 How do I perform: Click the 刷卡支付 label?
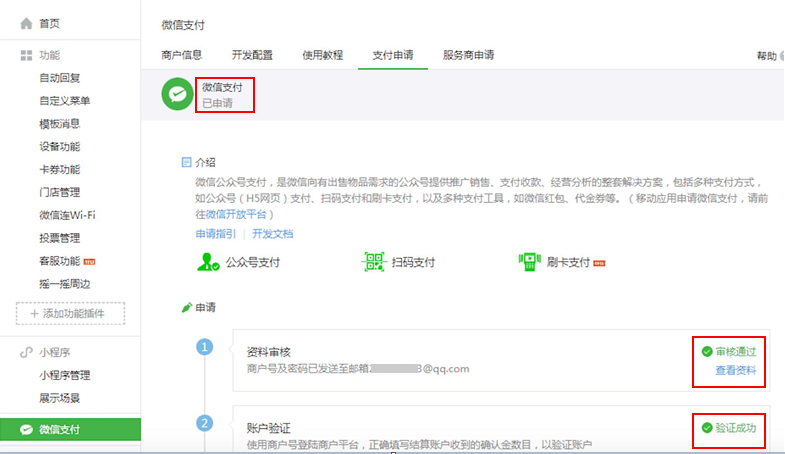pos(568,262)
